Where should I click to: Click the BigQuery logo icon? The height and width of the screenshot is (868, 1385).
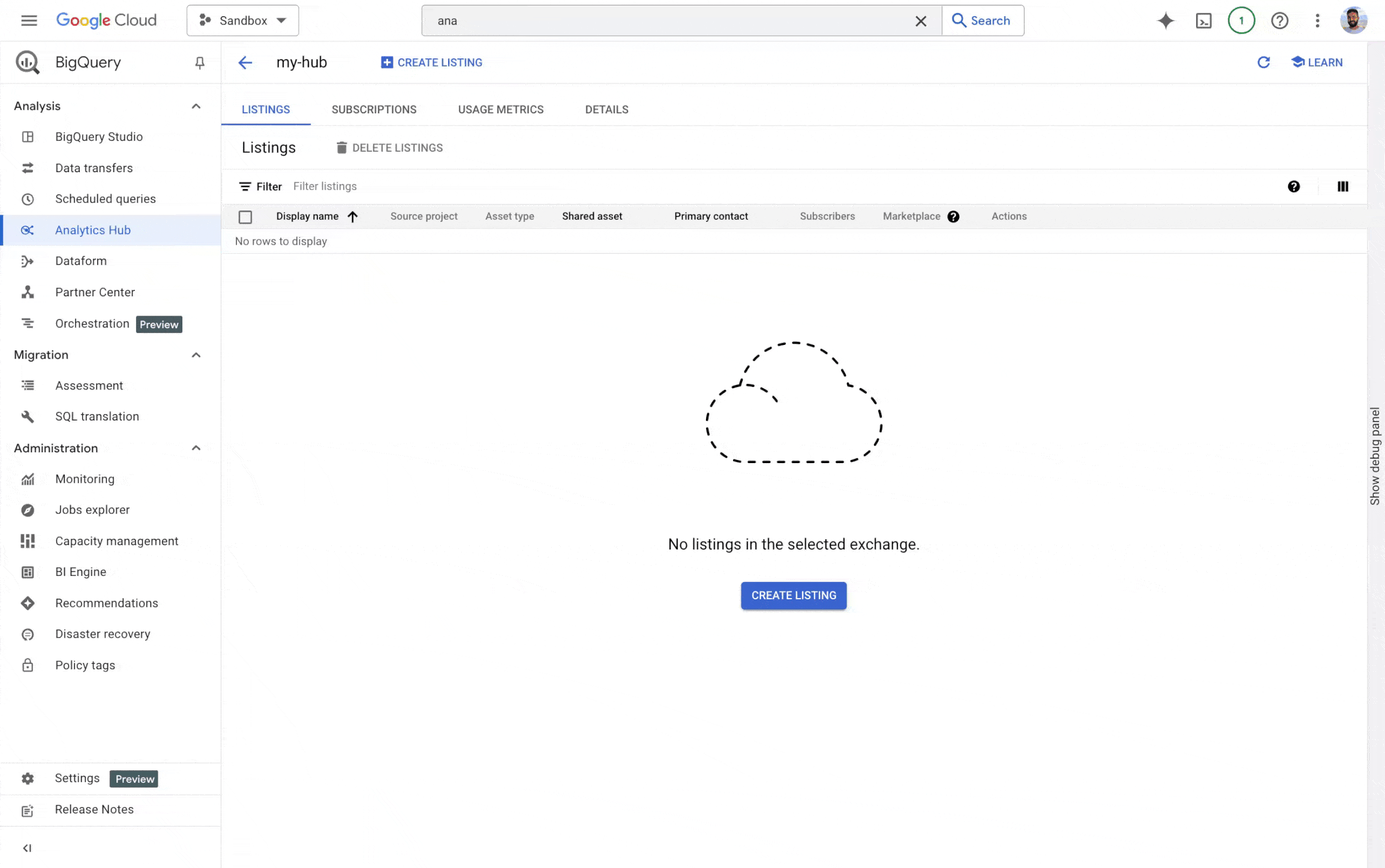(27, 62)
